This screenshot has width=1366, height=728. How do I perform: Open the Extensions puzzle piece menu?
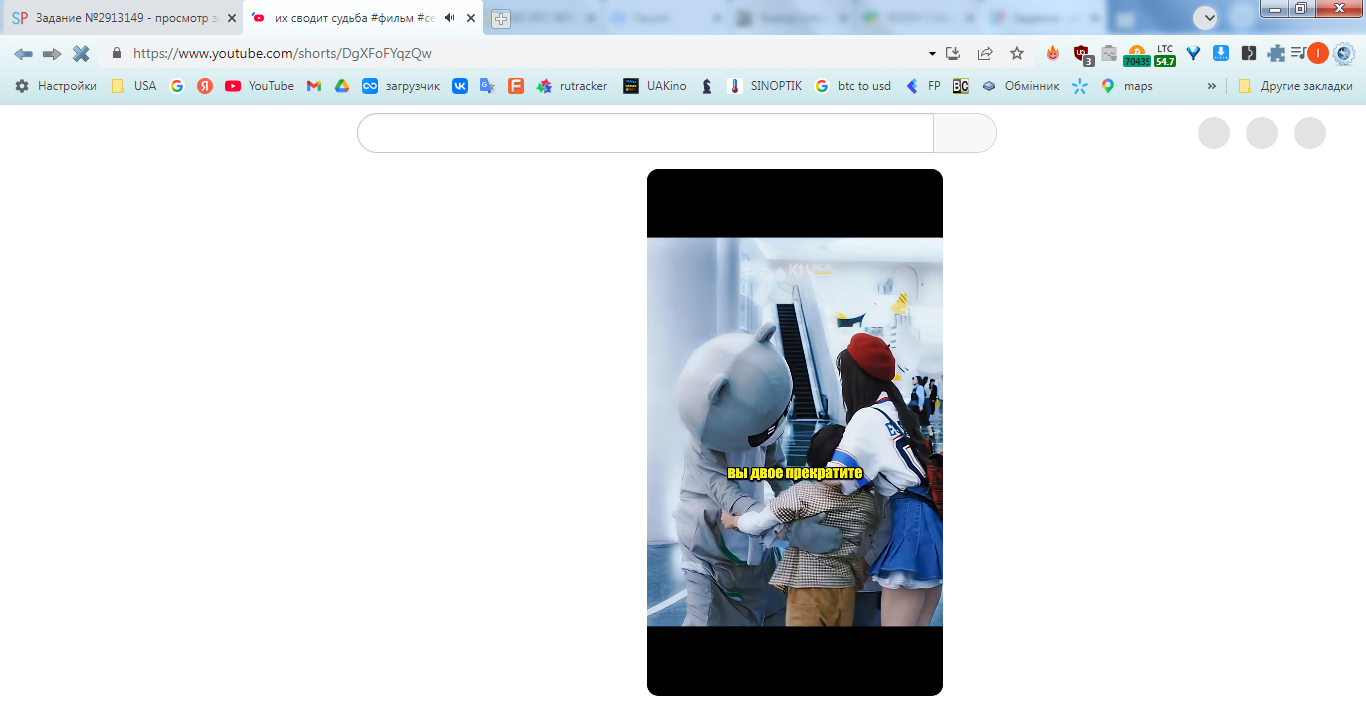point(1276,53)
